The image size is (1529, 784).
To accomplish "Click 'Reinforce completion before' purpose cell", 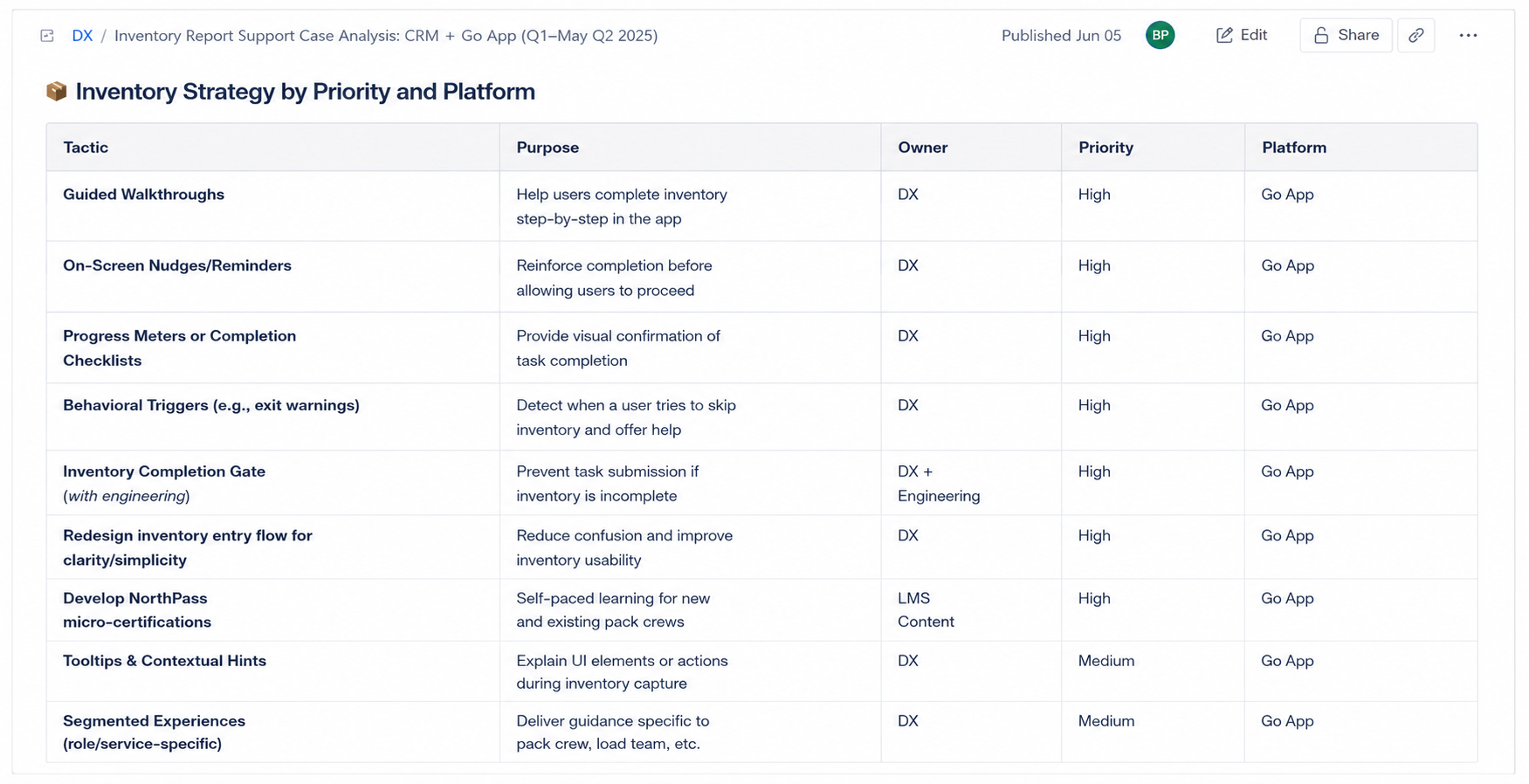I will (x=690, y=277).
